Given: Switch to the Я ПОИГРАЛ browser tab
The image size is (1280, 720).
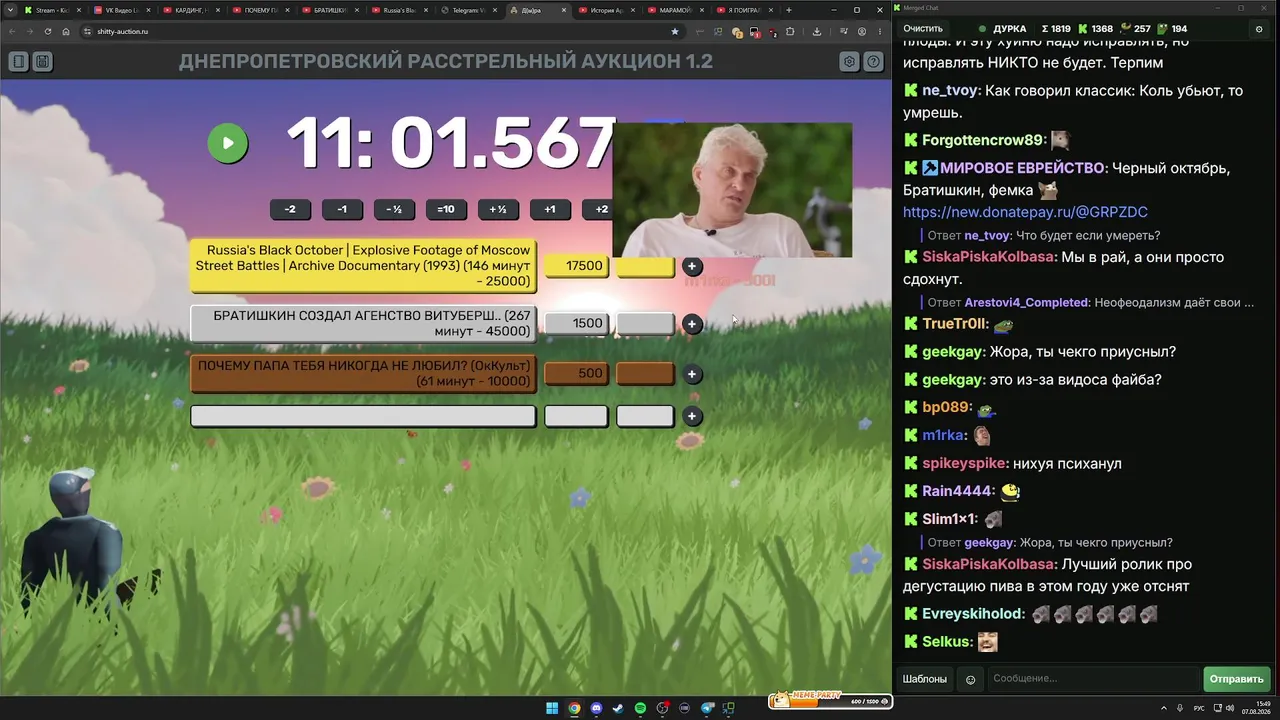Looking at the screenshot, I should (x=744, y=10).
